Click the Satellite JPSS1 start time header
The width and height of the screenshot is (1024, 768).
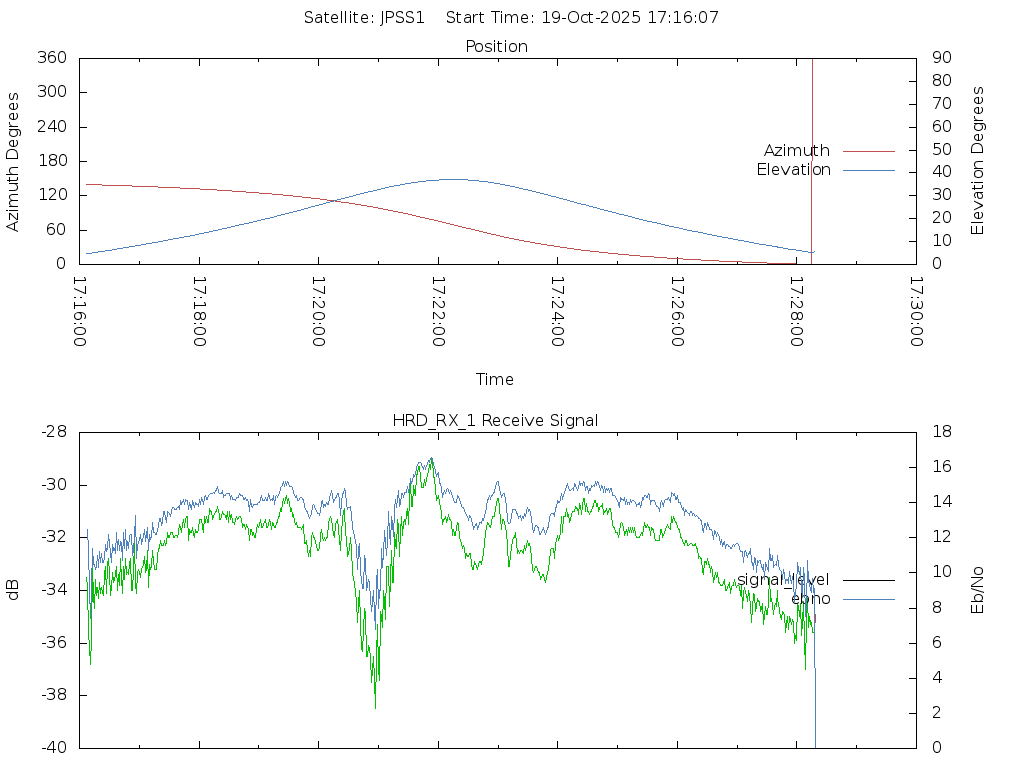pos(511,18)
